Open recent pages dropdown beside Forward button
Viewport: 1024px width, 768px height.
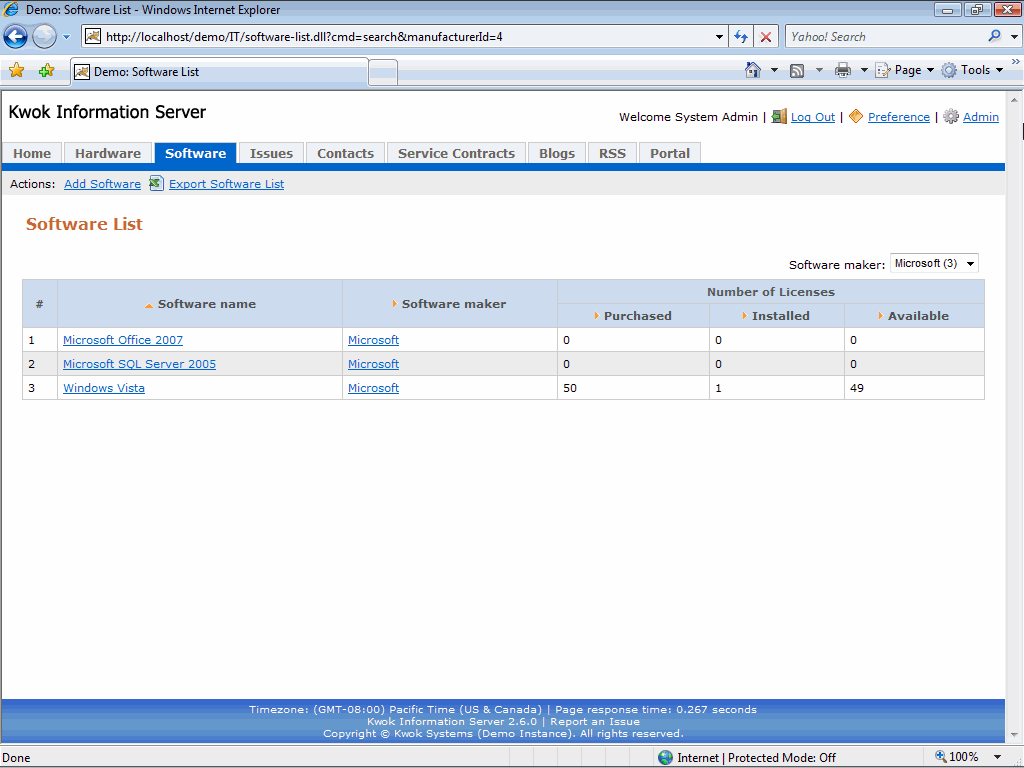pos(67,37)
